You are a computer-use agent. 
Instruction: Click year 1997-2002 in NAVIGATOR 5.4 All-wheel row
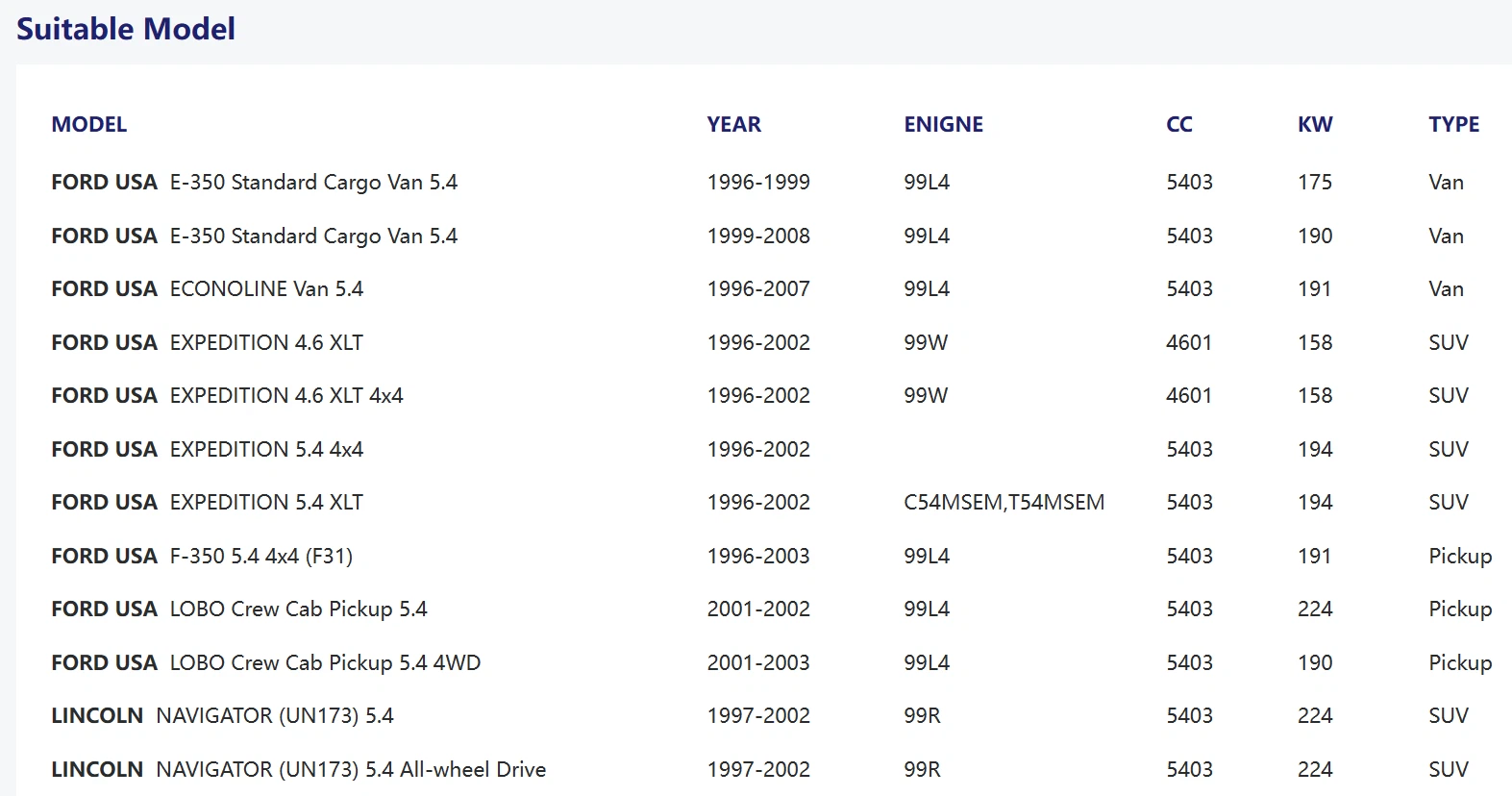pos(758,769)
